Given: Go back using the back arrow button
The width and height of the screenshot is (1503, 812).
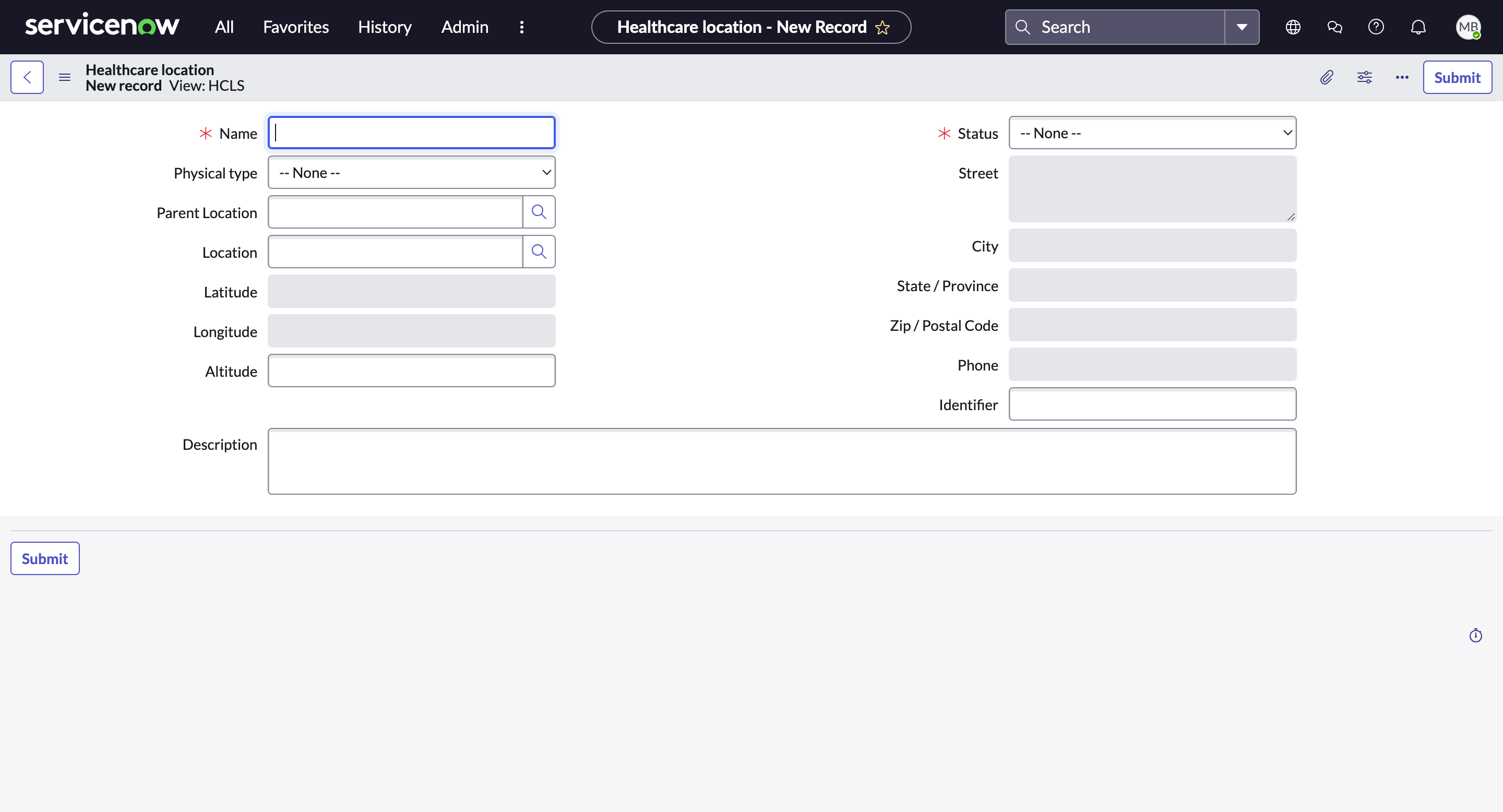Looking at the screenshot, I should pos(27,77).
